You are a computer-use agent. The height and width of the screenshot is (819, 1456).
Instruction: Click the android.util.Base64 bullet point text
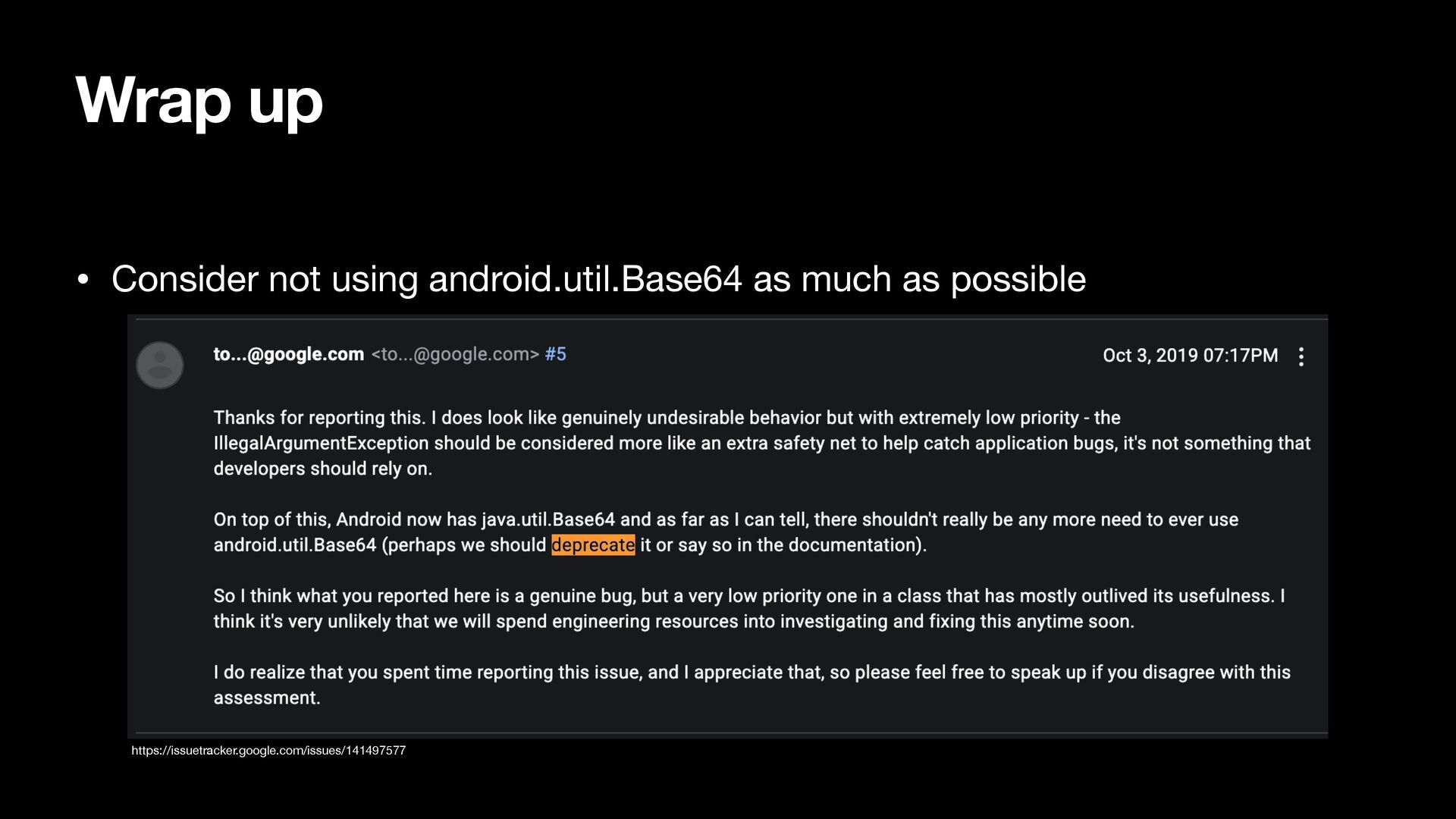(x=598, y=279)
